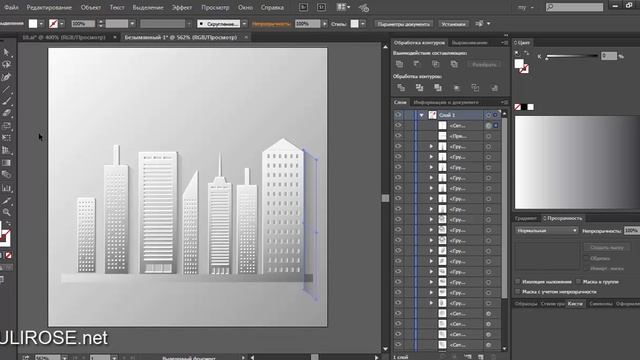Select the Selection tool arrow in the toolbar
Image resolution: width=640 pixels, height=360 pixels.
6,52
